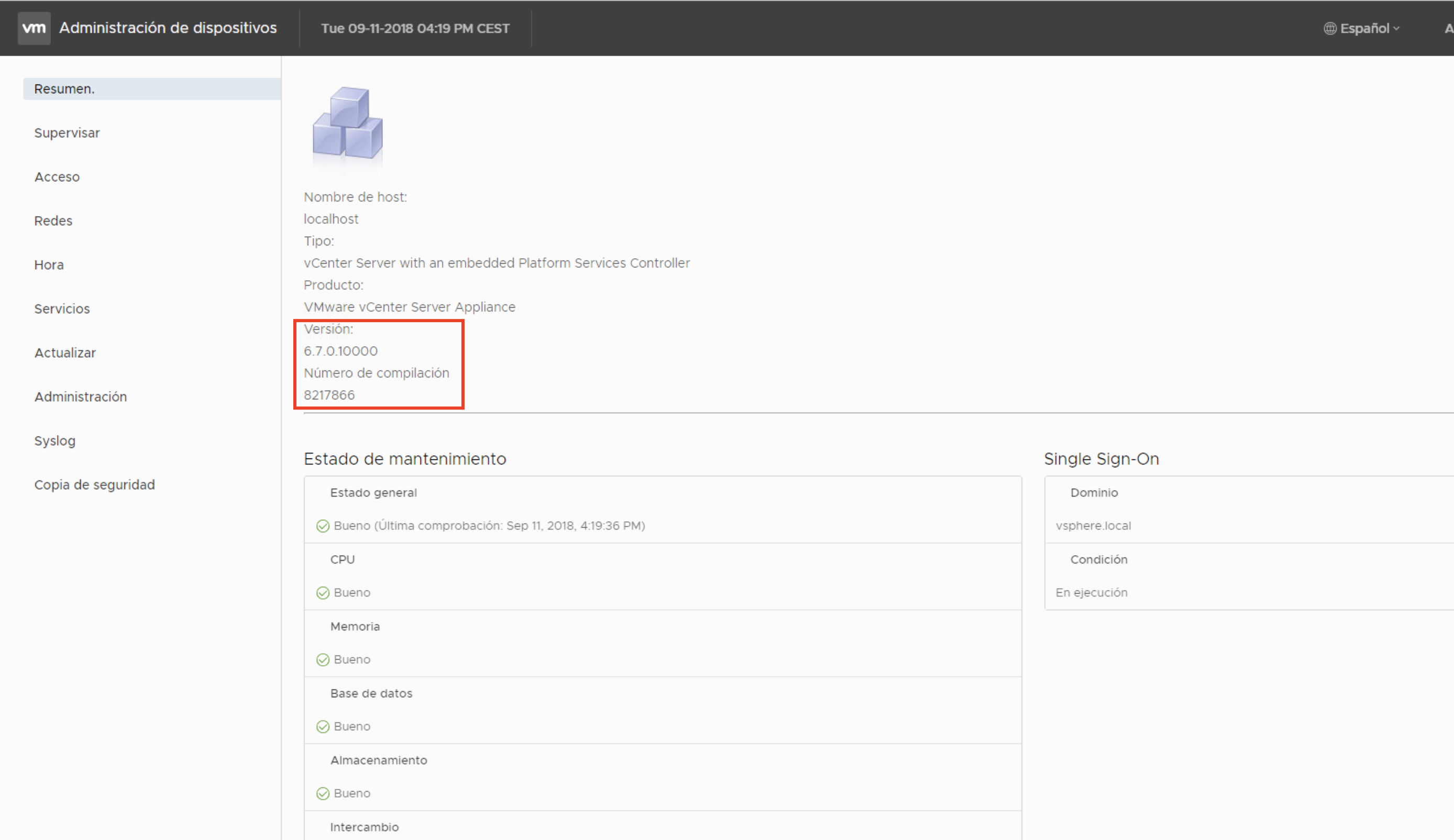
Task: Open the Servicios page
Action: pos(62,309)
